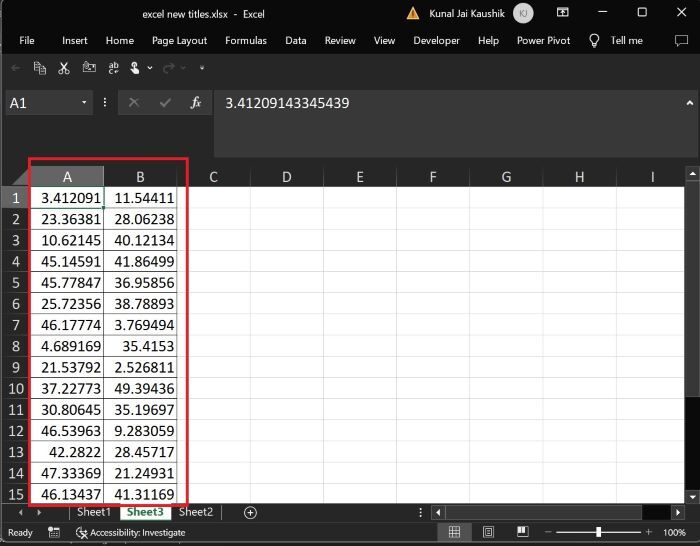Viewport: 700px width, 546px height.
Task: Click the next sheet navigation arrow
Action: point(39,513)
